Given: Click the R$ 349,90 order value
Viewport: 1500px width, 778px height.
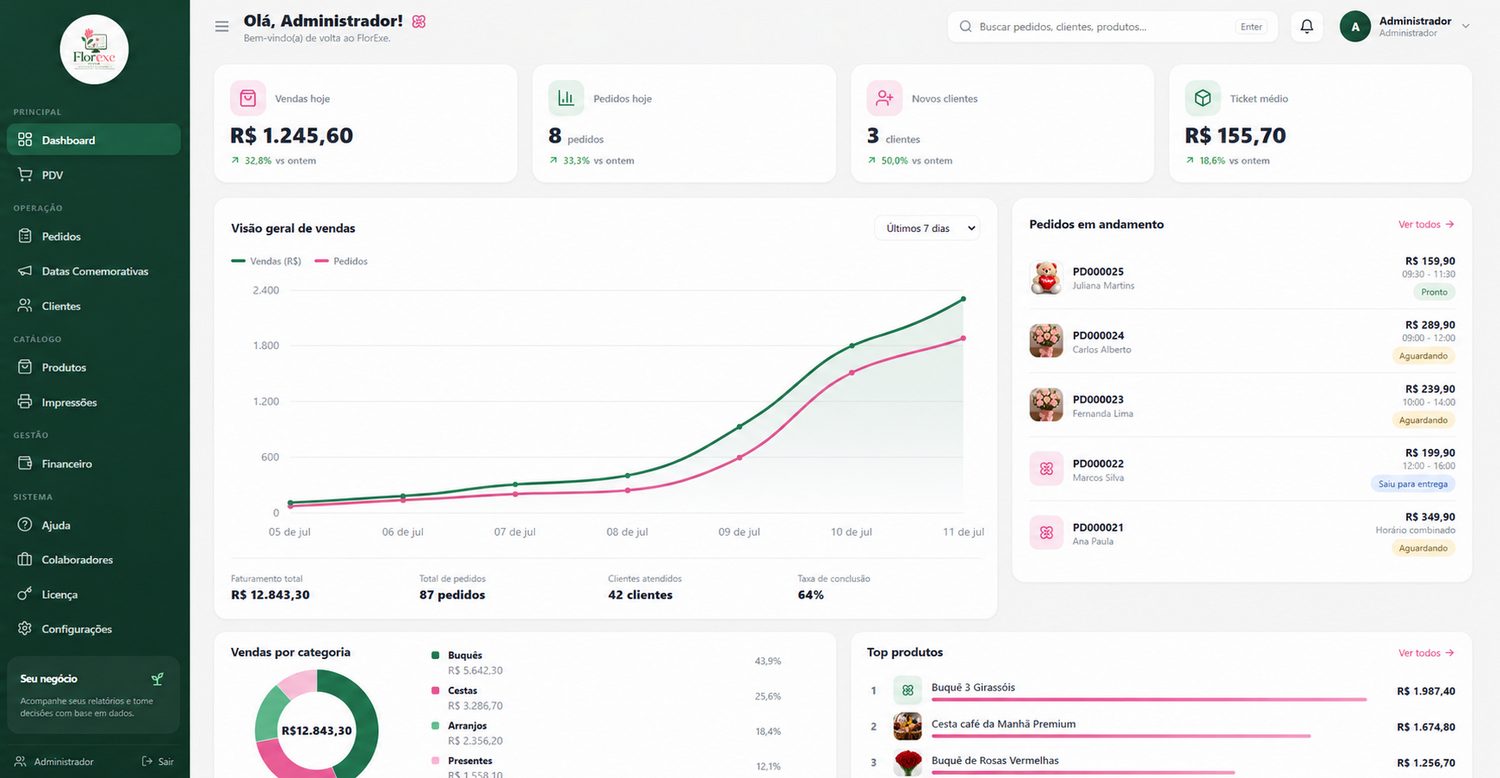Looking at the screenshot, I should [x=1430, y=517].
